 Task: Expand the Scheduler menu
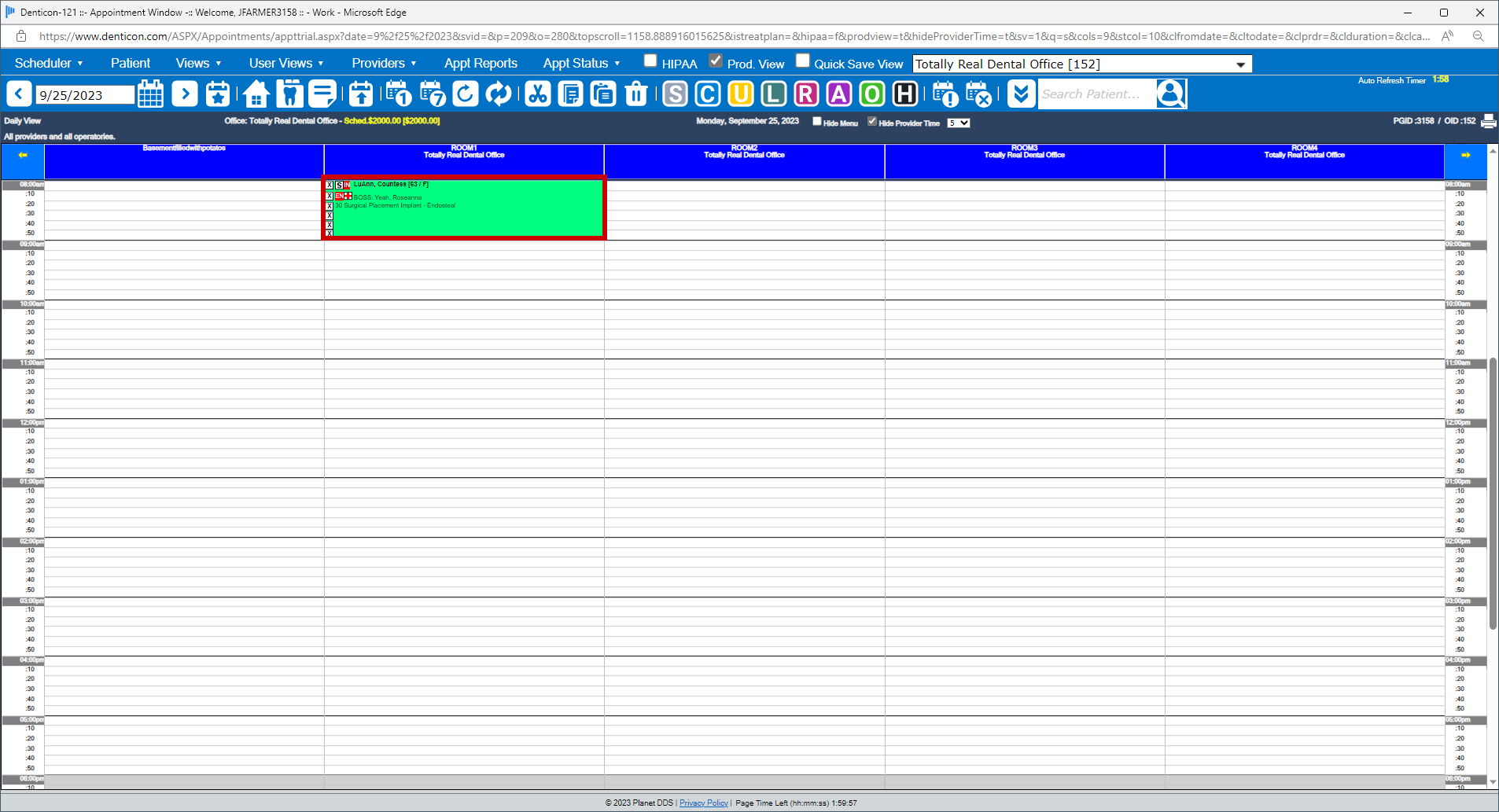click(x=49, y=63)
